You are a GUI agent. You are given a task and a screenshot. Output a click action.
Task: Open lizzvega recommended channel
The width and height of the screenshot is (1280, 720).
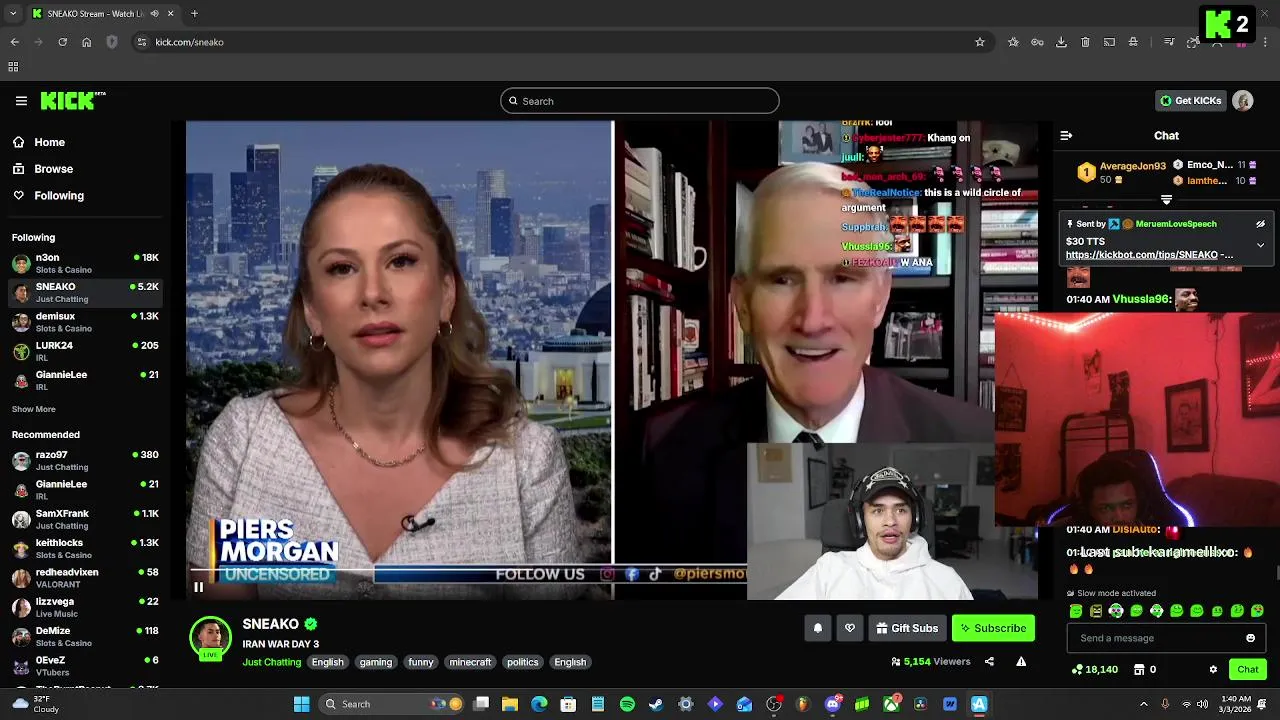85,607
